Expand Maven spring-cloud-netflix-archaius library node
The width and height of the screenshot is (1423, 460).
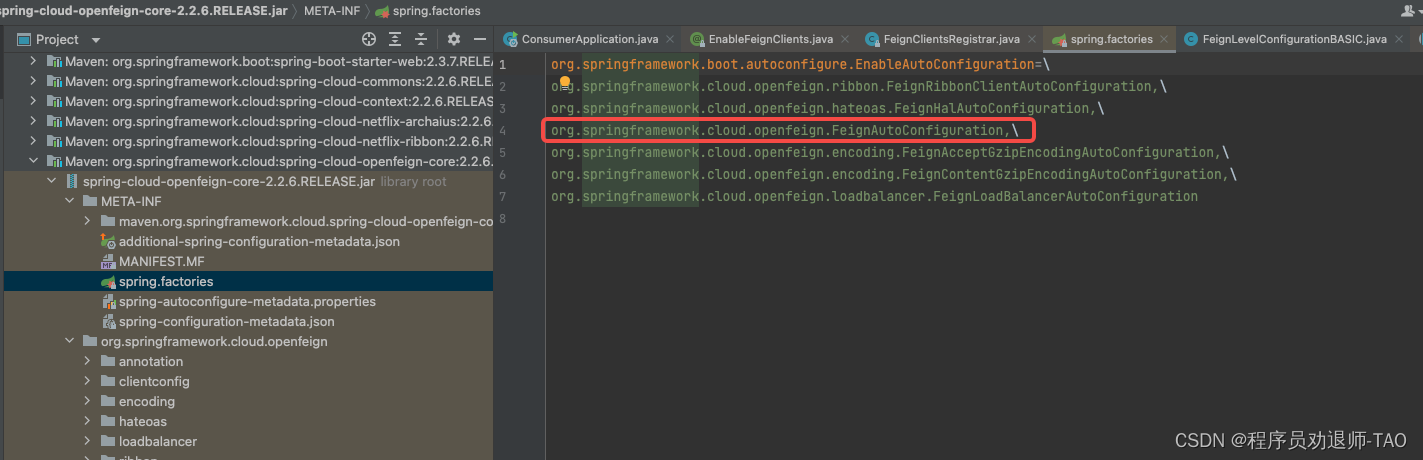pos(33,121)
